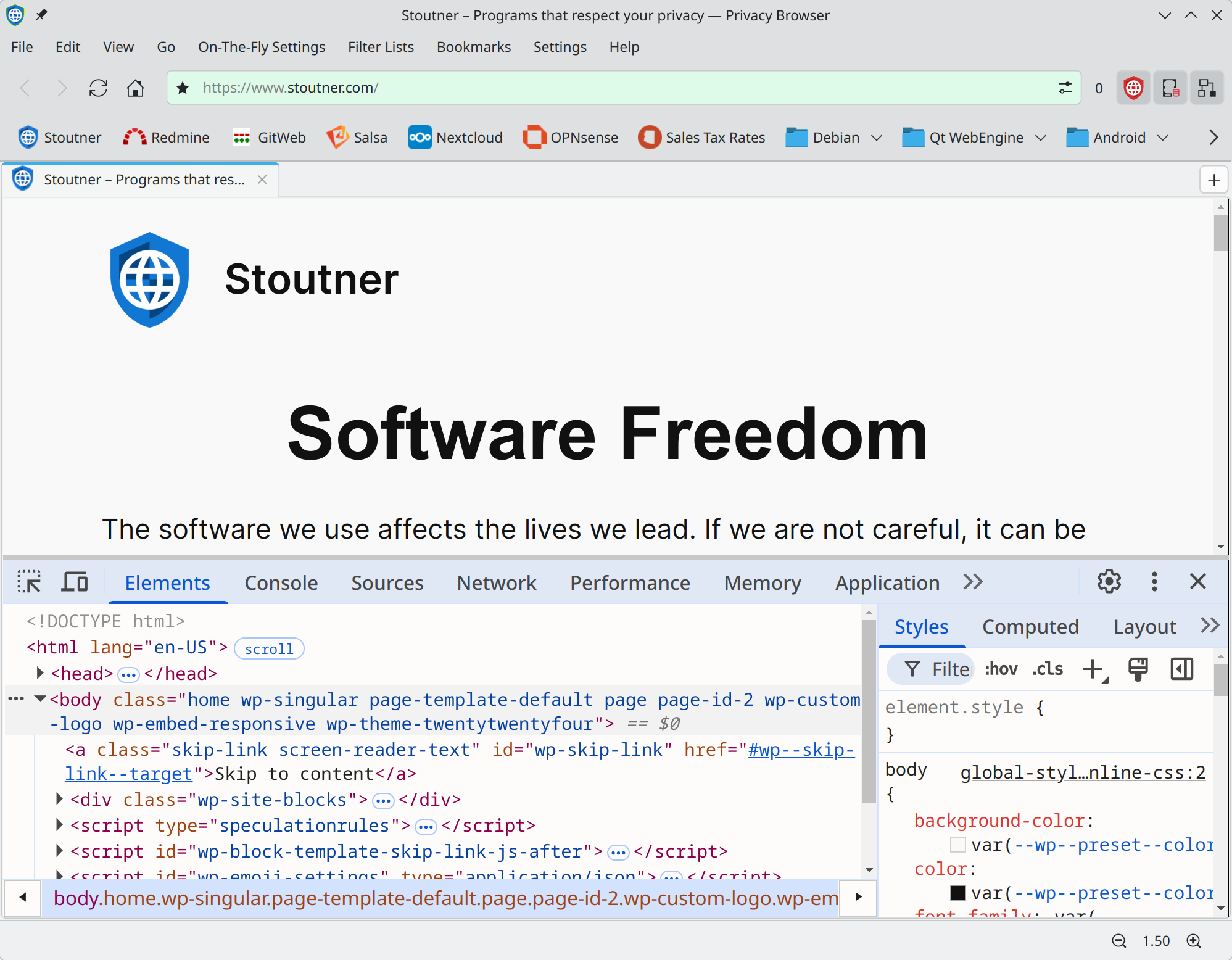This screenshot has height=960, width=1232.
Task: Toggle the .cls element classes panel
Action: pos(1048,669)
